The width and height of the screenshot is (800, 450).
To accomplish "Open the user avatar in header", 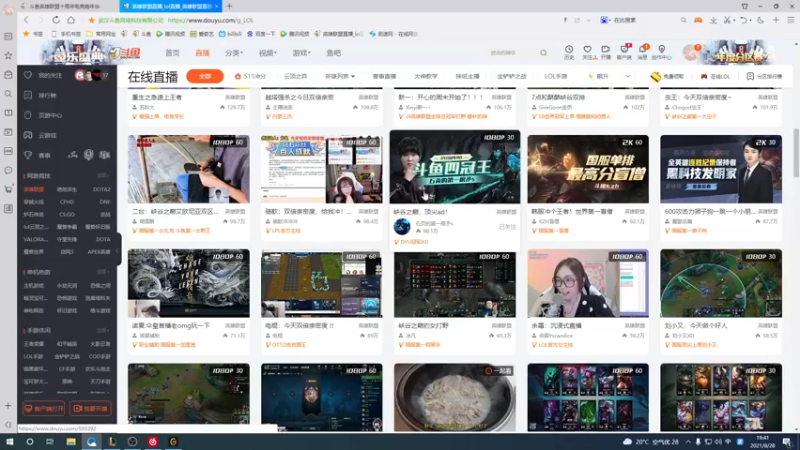I will (690, 52).
